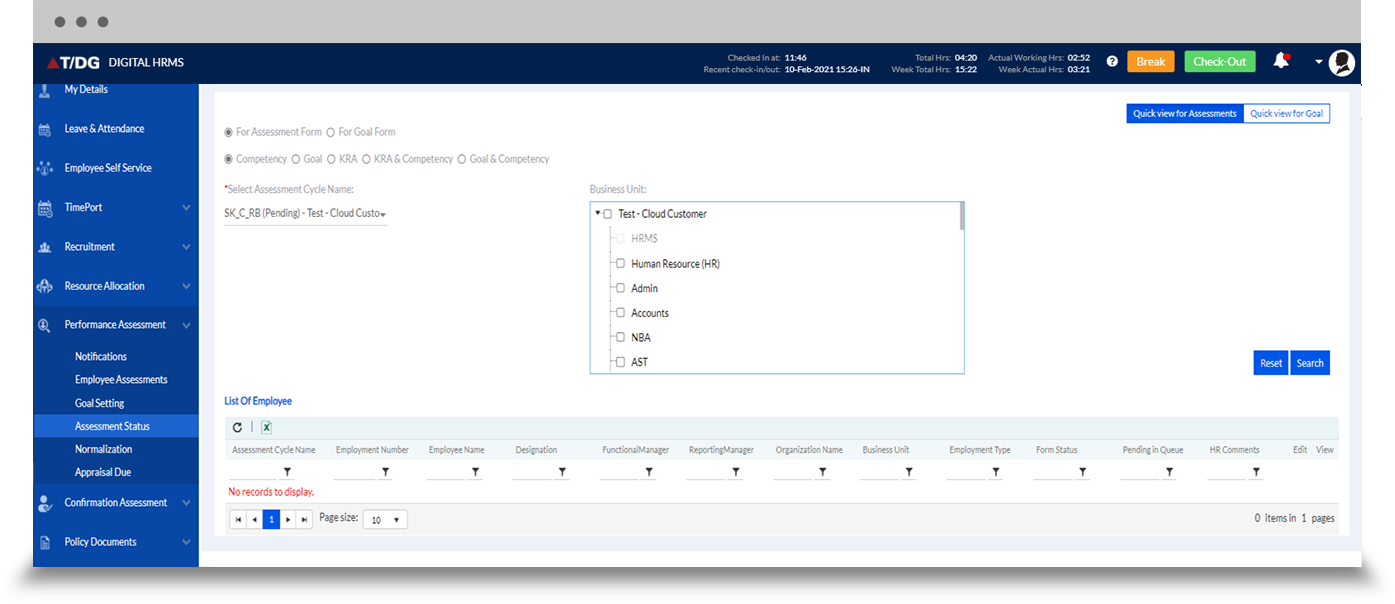This screenshot has width=1395, height=604.
Task: Click the Confirmation Assessment sidebar icon
Action: (44, 503)
